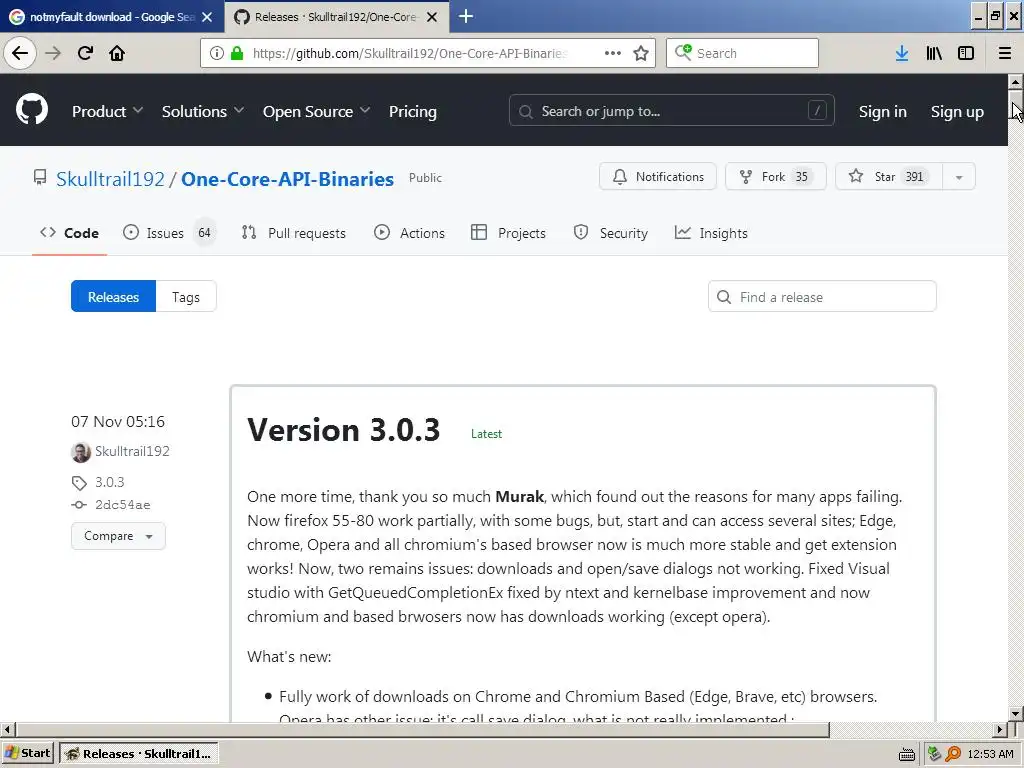The height and width of the screenshot is (768, 1024).
Task: Click the GitHub octocat logo
Action: [x=32, y=109]
